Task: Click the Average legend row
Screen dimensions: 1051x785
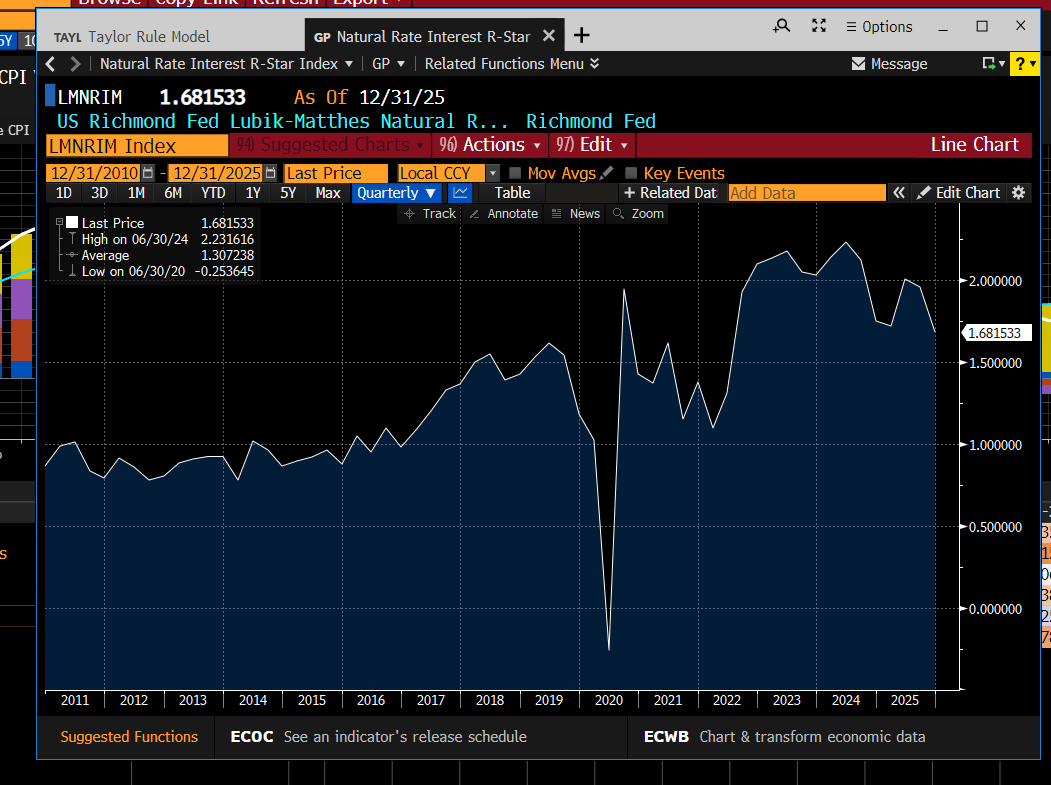Action: (161, 255)
